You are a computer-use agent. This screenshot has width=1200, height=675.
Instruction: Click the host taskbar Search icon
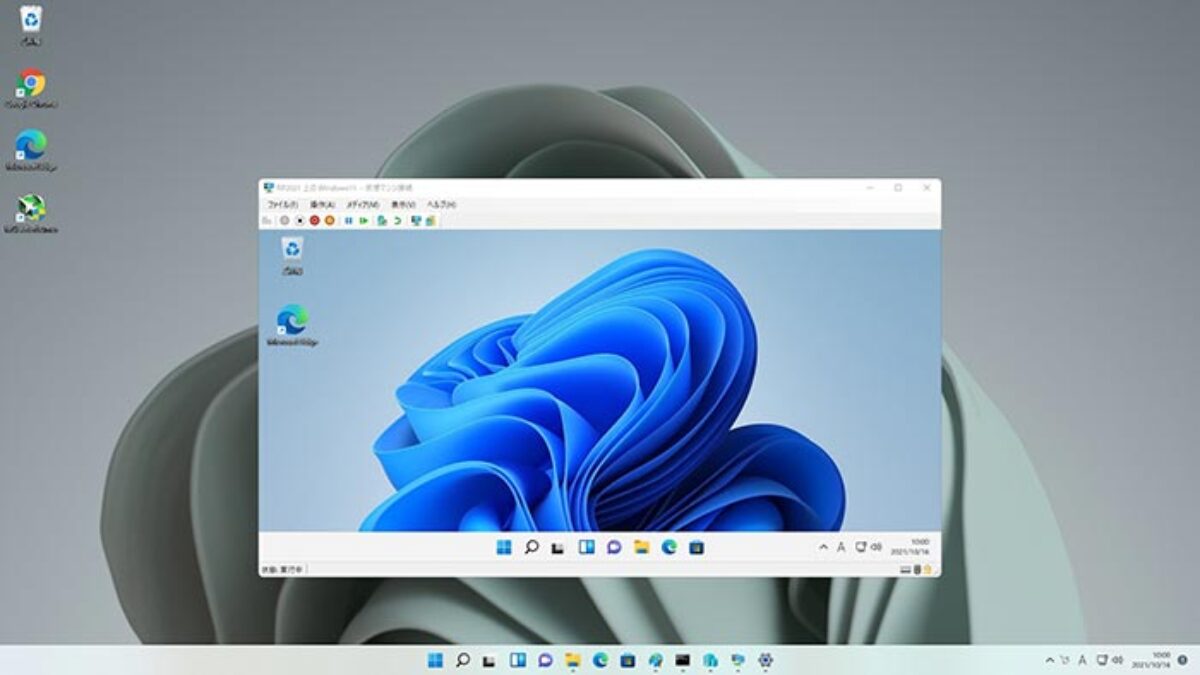point(463,660)
